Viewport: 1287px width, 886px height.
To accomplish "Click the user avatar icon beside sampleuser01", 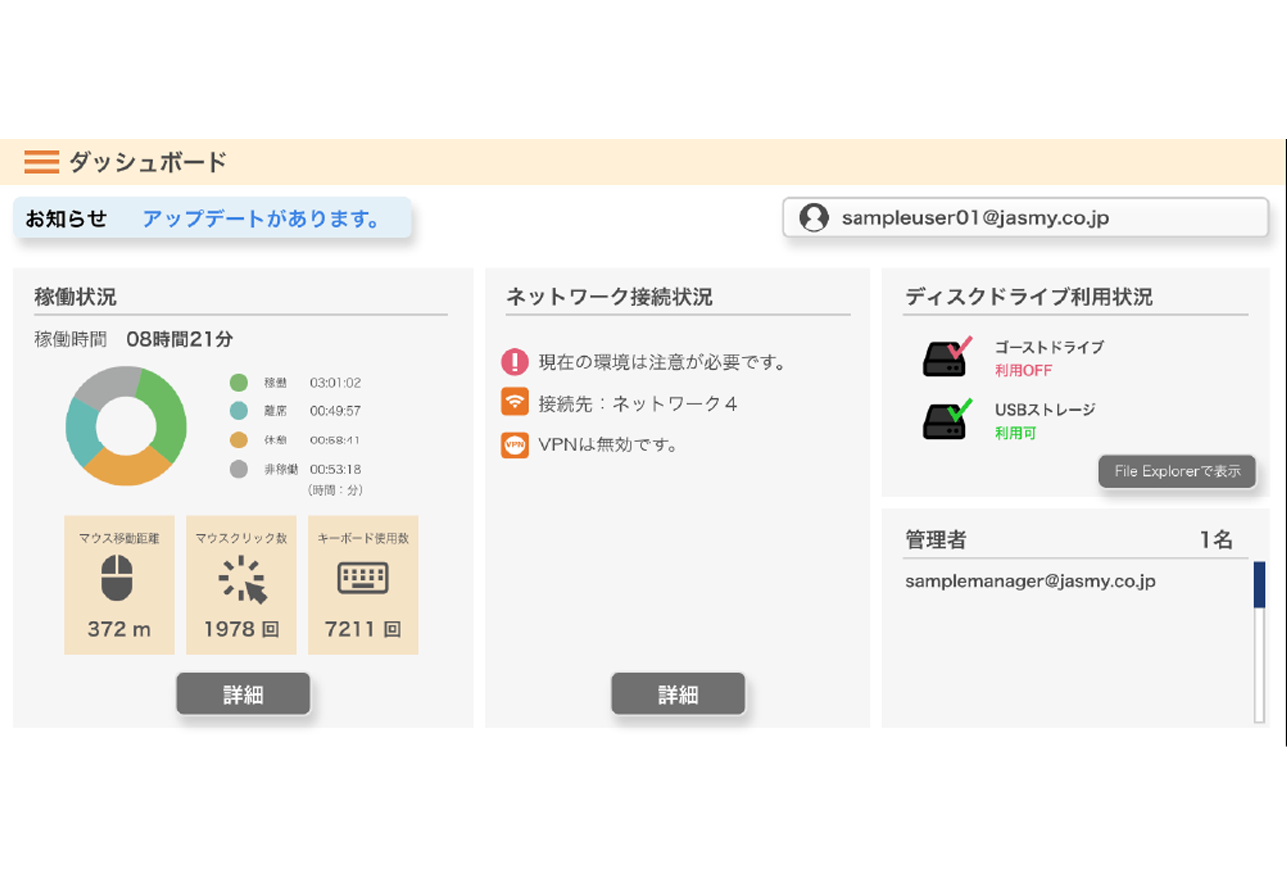I will [814, 218].
